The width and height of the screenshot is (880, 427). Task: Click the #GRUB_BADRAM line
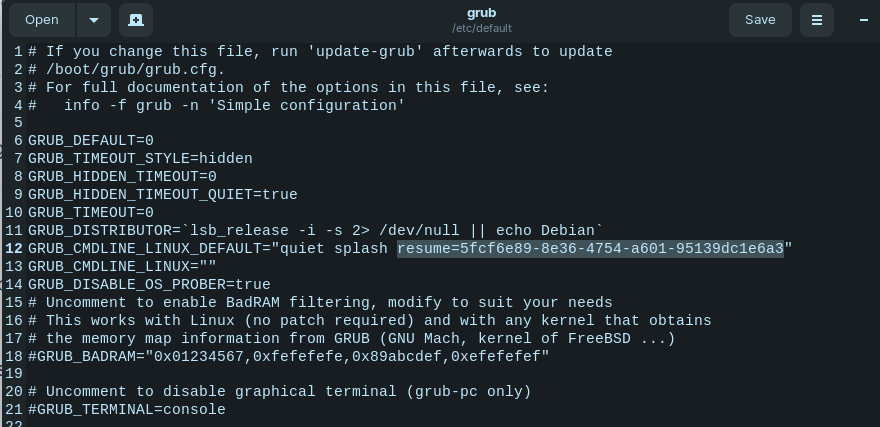coord(288,356)
